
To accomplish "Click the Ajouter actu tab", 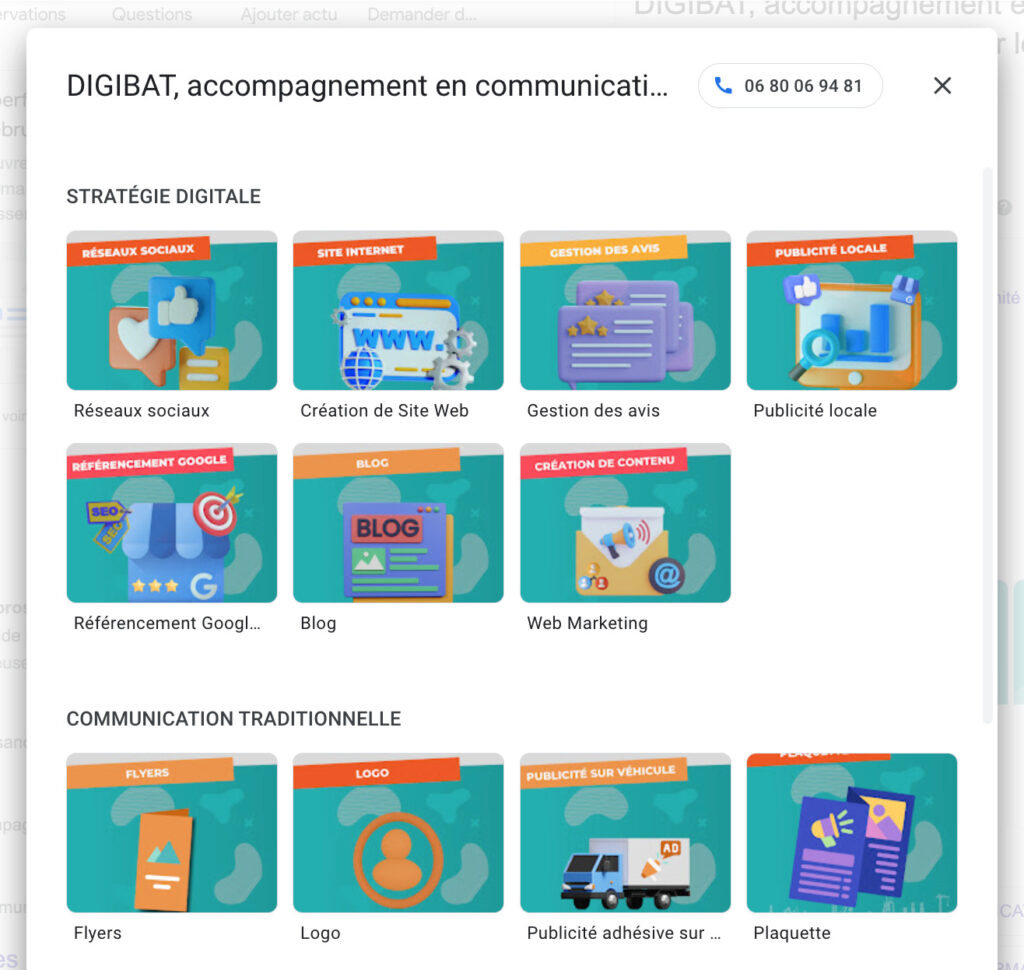I will (289, 14).
